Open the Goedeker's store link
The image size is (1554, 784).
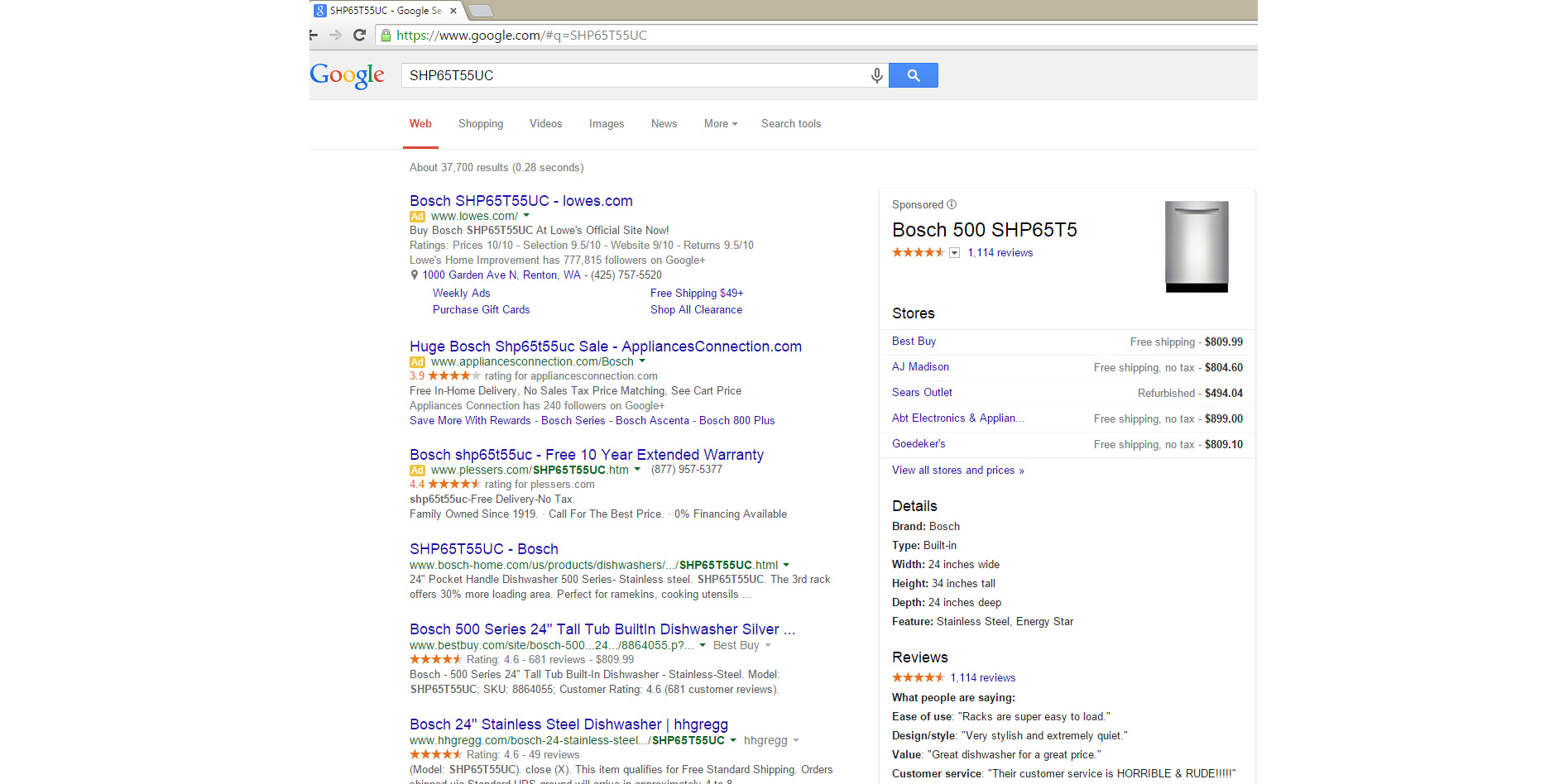pos(918,444)
